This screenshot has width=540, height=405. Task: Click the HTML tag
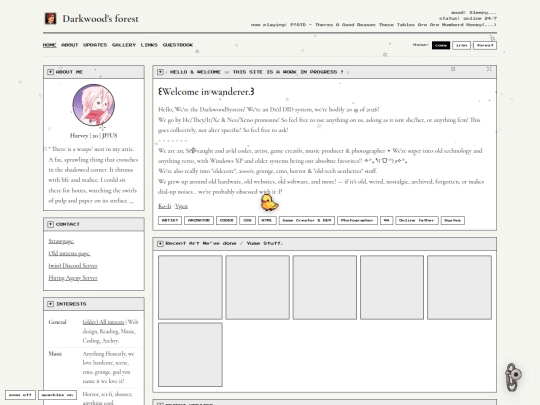267,220
